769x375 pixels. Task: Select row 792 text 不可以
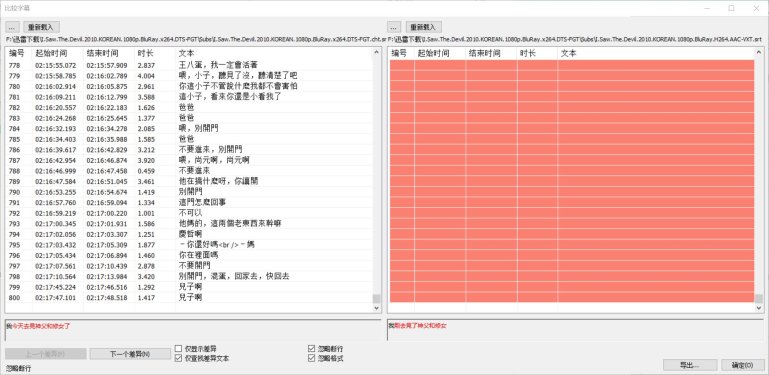pyautogui.click(x=191, y=212)
